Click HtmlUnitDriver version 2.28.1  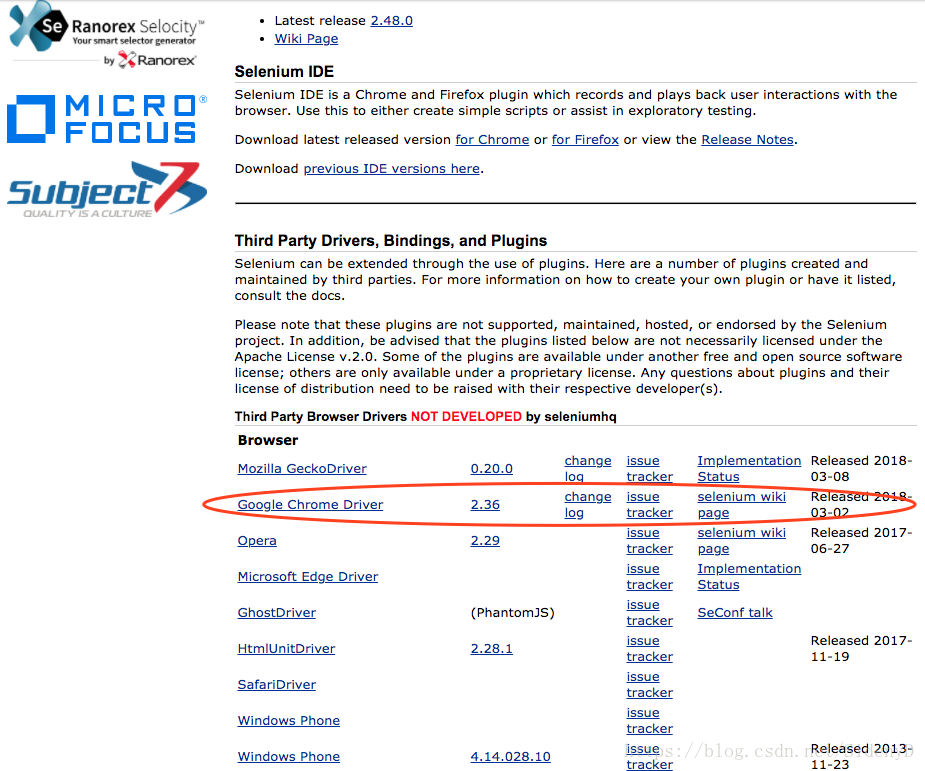(x=491, y=649)
